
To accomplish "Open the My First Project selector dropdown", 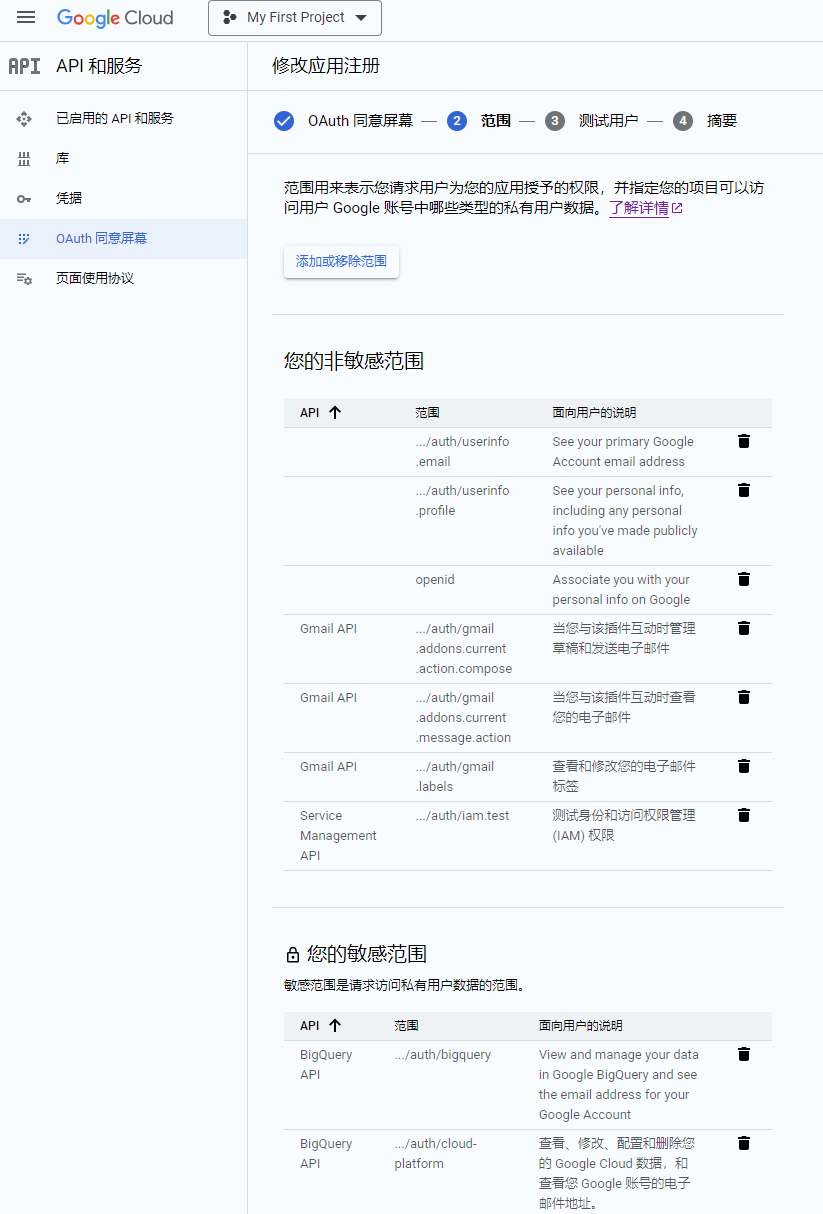I will click(x=295, y=18).
